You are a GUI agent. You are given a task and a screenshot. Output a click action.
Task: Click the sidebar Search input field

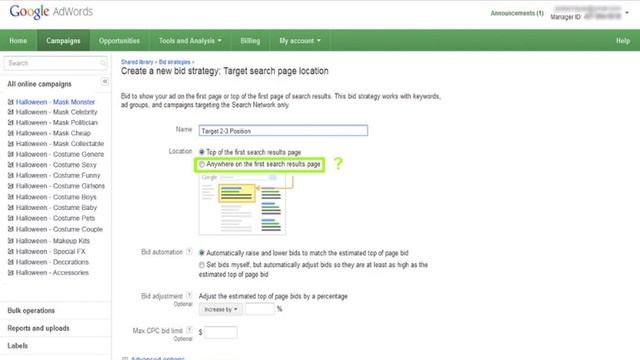[x=56, y=63]
